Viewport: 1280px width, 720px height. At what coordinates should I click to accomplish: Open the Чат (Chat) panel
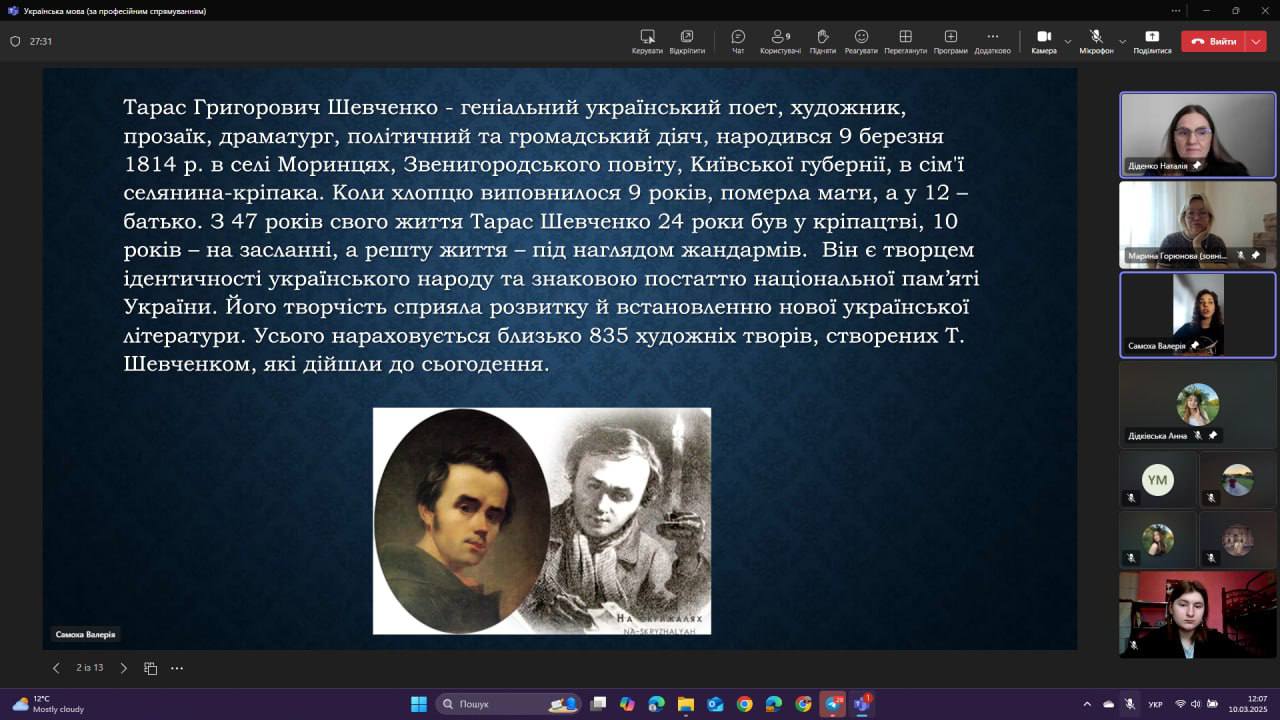click(x=738, y=41)
